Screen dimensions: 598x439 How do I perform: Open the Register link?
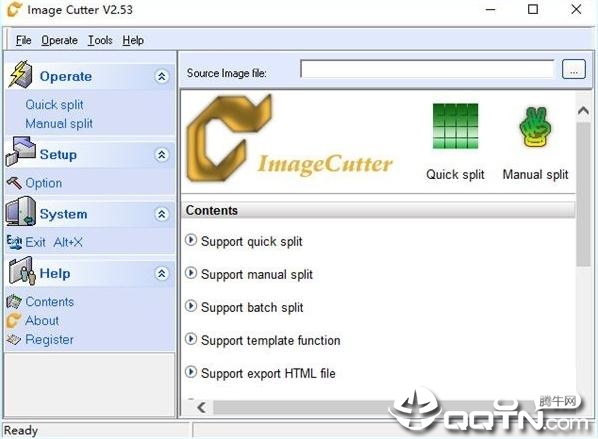(49, 339)
